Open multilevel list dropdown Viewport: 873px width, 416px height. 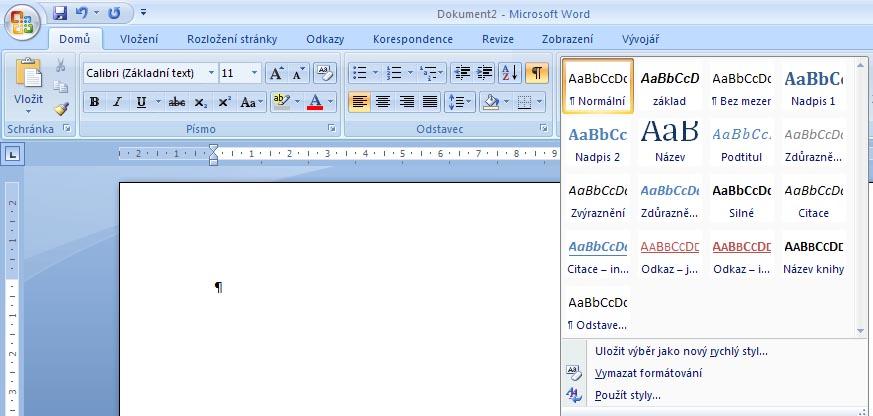tap(432, 73)
